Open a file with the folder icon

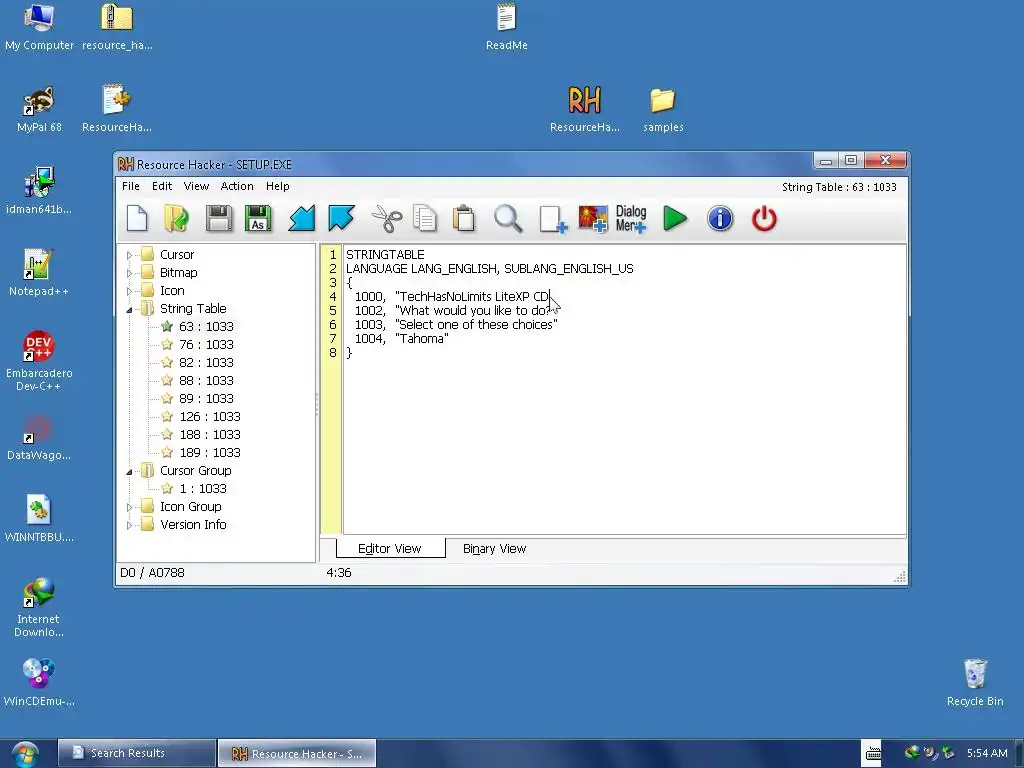176,218
